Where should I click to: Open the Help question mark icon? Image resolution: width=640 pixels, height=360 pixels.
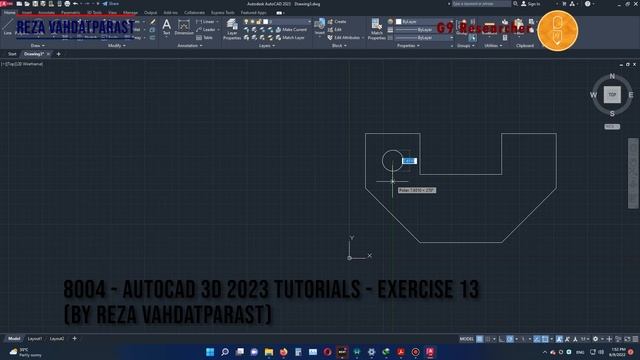[x=587, y=4]
